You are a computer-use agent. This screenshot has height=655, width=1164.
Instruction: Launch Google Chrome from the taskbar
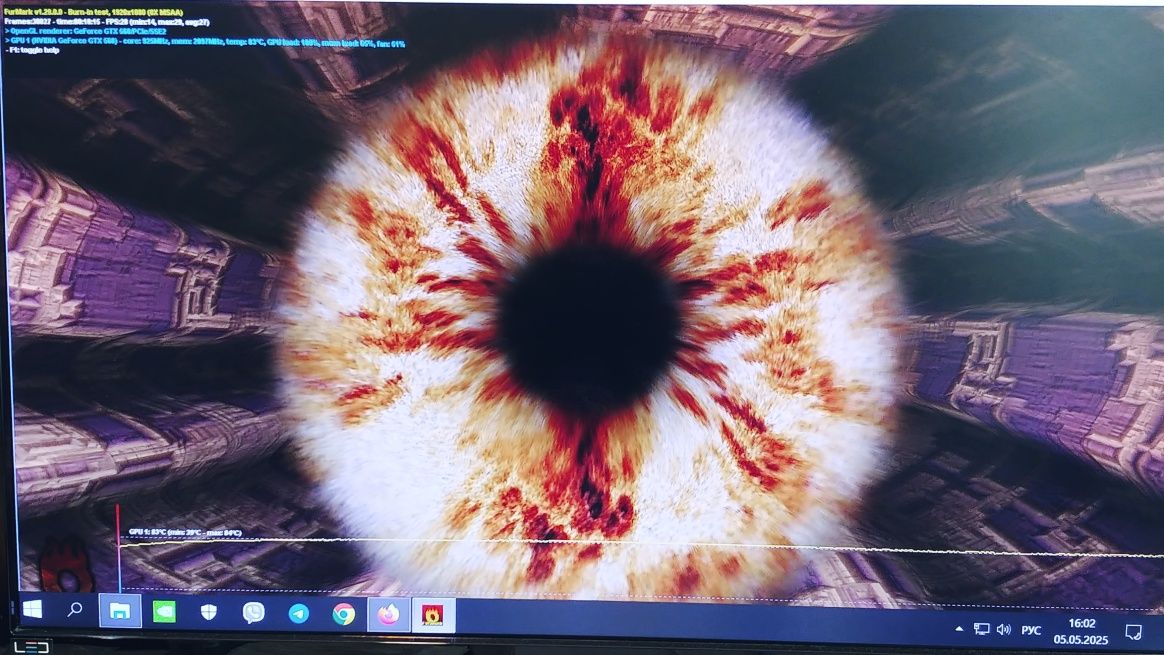[343, 615]
